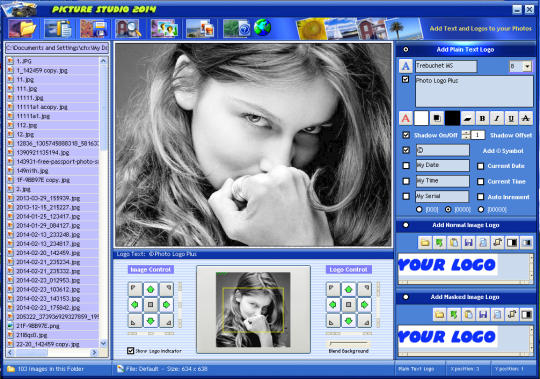The width and height of the screenshot is (540, 379).
Task: Click paste clipboard icon in Masked Image Logo toolbar
Action: coord(468,315)
